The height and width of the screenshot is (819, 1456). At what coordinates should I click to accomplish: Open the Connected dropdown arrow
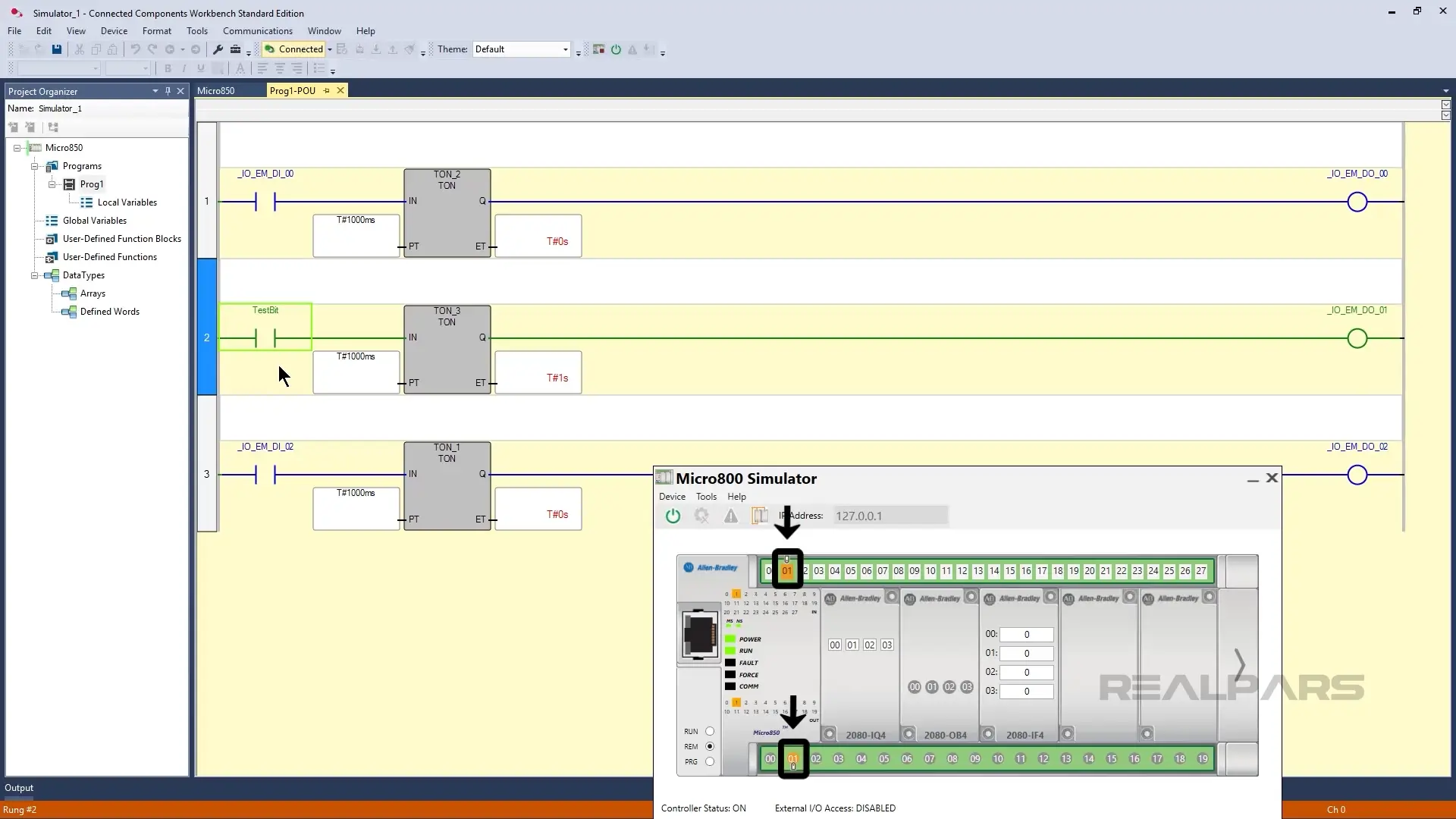(328, 49)
